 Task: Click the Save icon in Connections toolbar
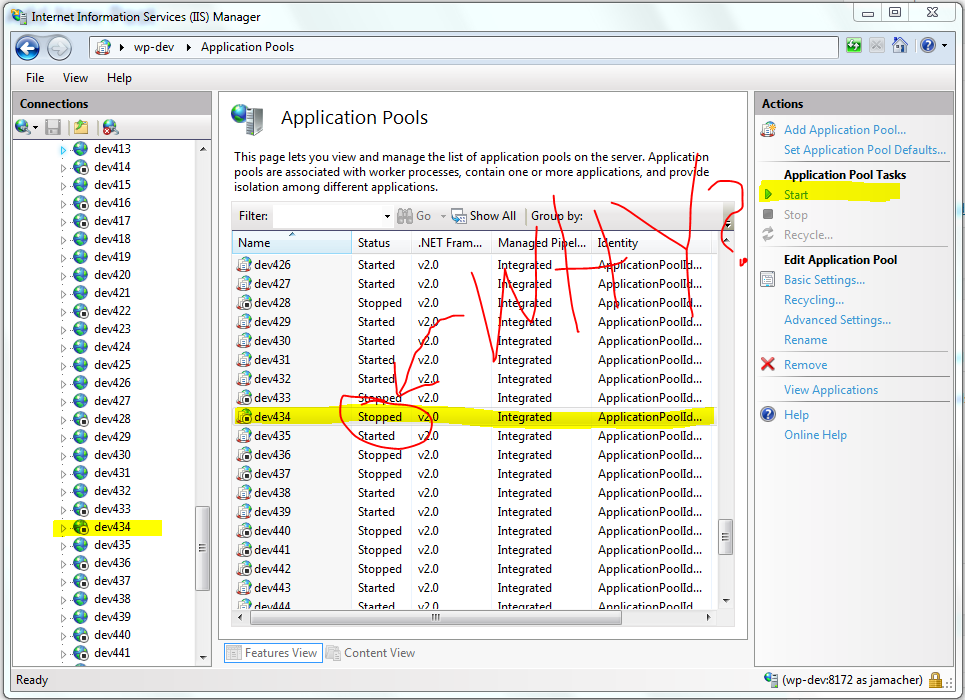tap(53, 127)
